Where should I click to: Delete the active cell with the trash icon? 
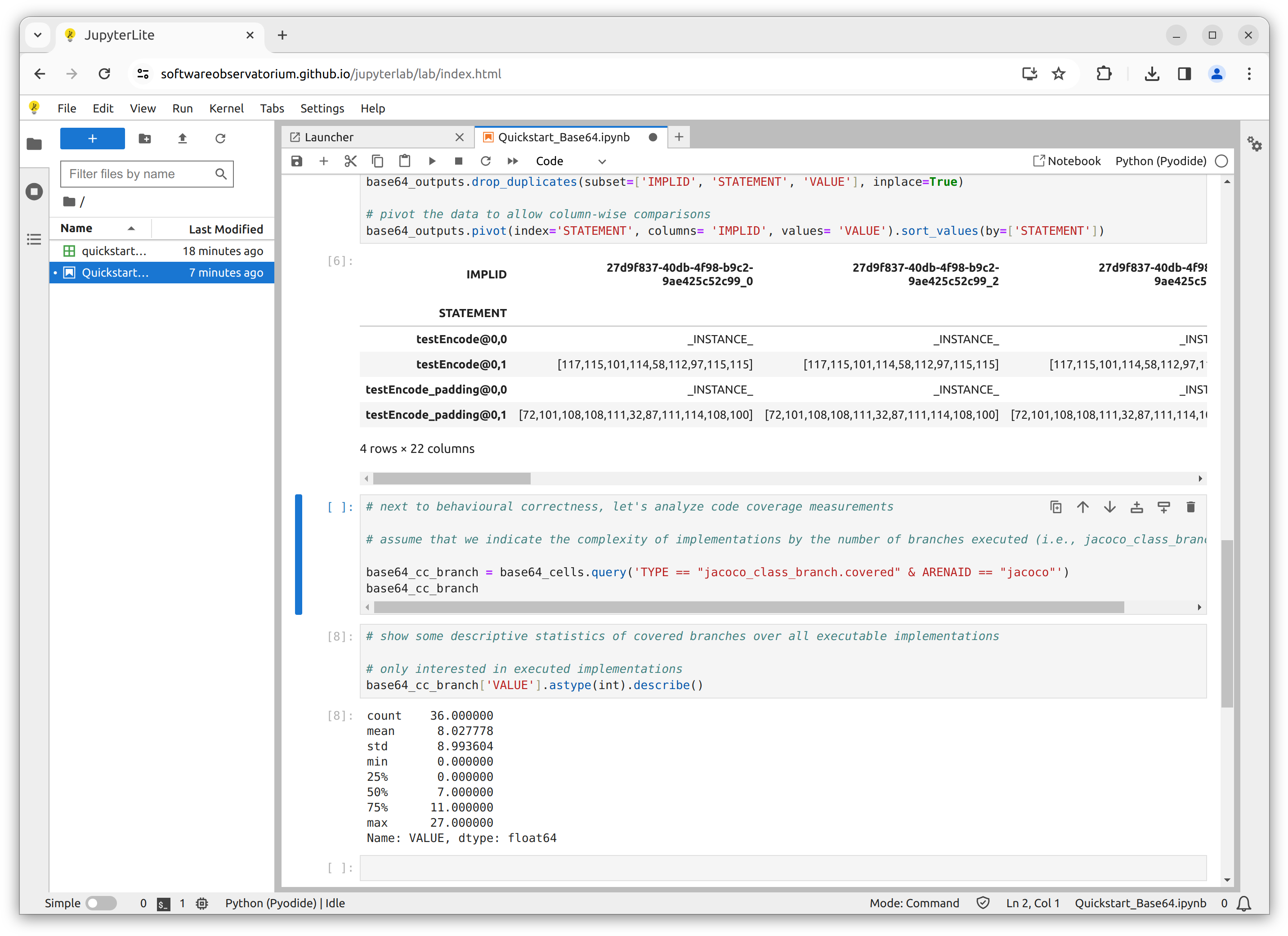pyautogui.click(x=1190, y=507)
